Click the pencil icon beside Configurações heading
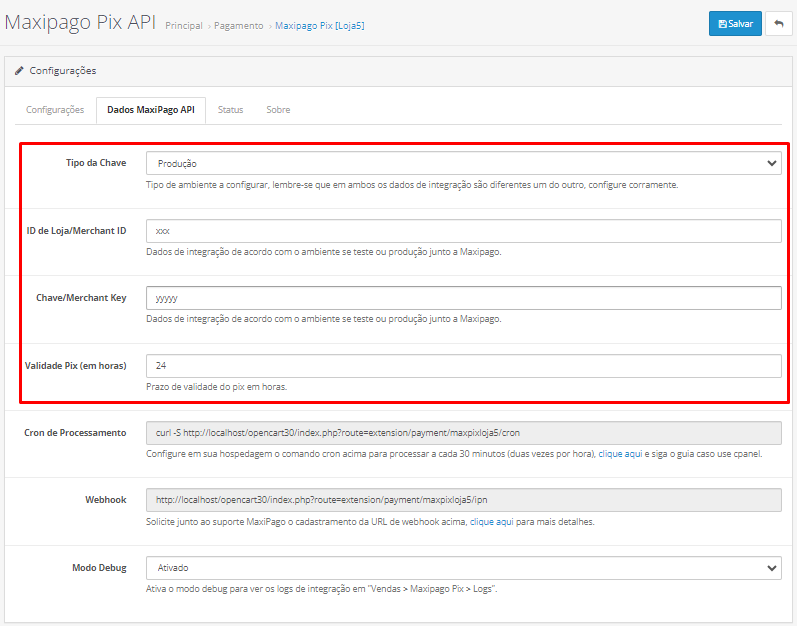Viewport: 797px width, 626px height. tap(19, 71)
